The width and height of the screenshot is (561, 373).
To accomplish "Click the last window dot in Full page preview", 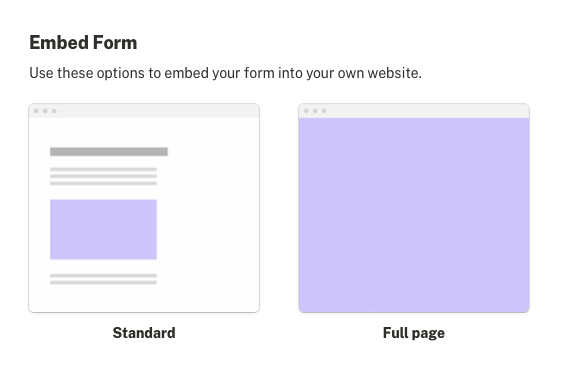I will pyautogui.click(x=324, y=111).
